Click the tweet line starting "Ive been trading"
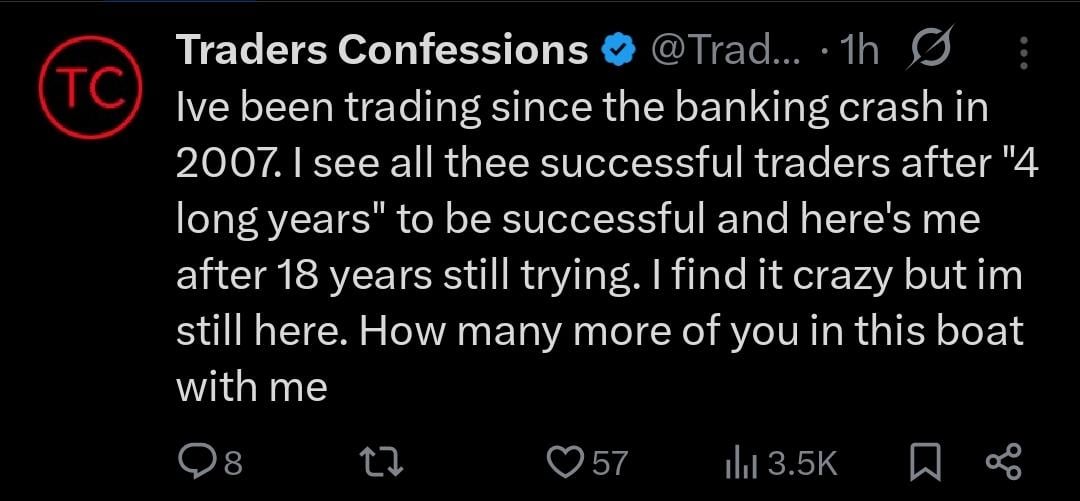 [581, 108]
